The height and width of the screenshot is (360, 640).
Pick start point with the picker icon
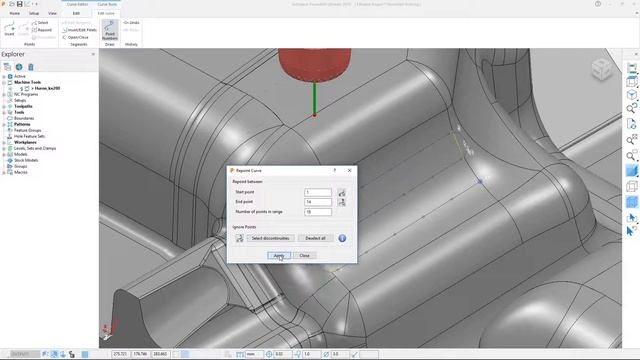coord(342,192)
